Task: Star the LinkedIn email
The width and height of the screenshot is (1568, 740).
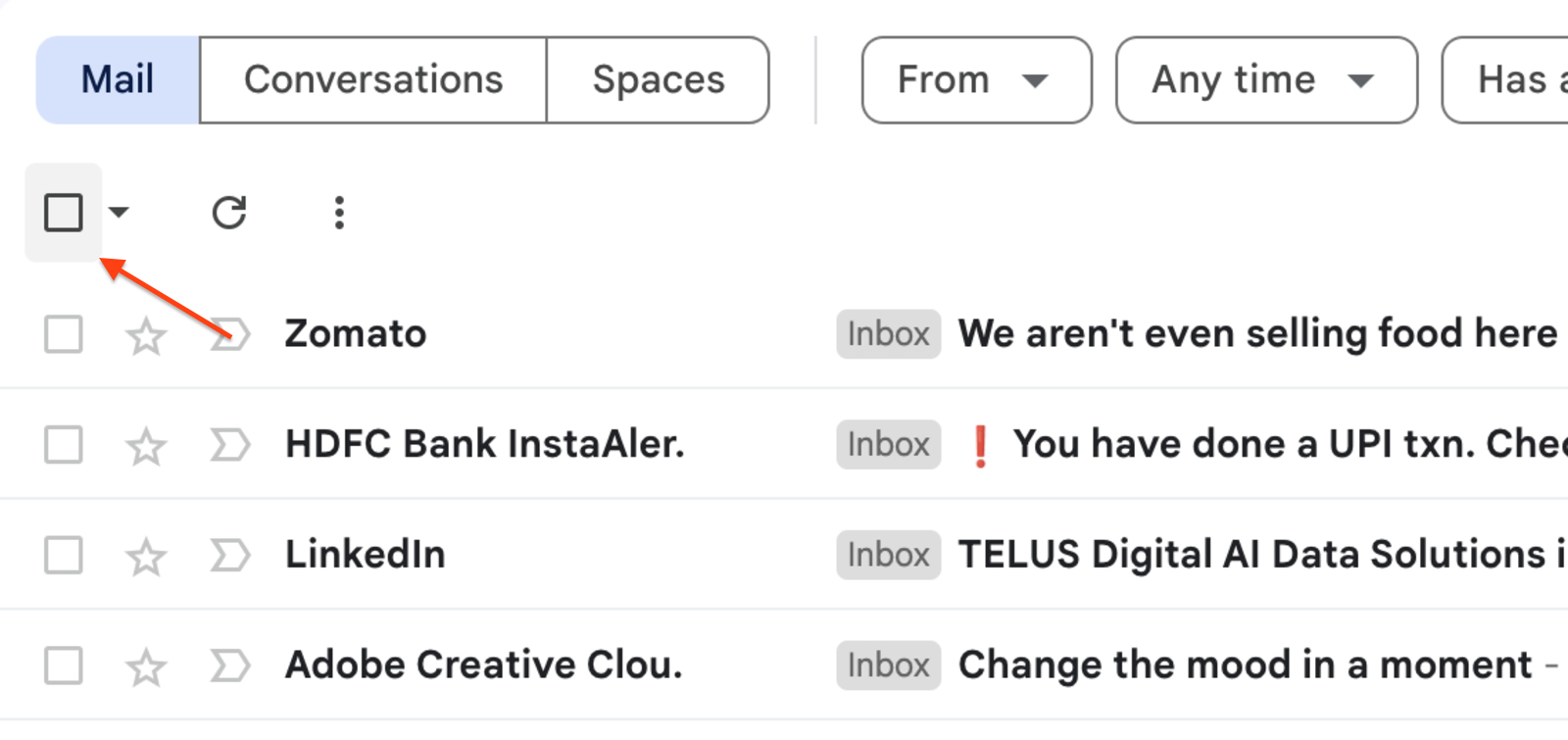Action: 145,555
